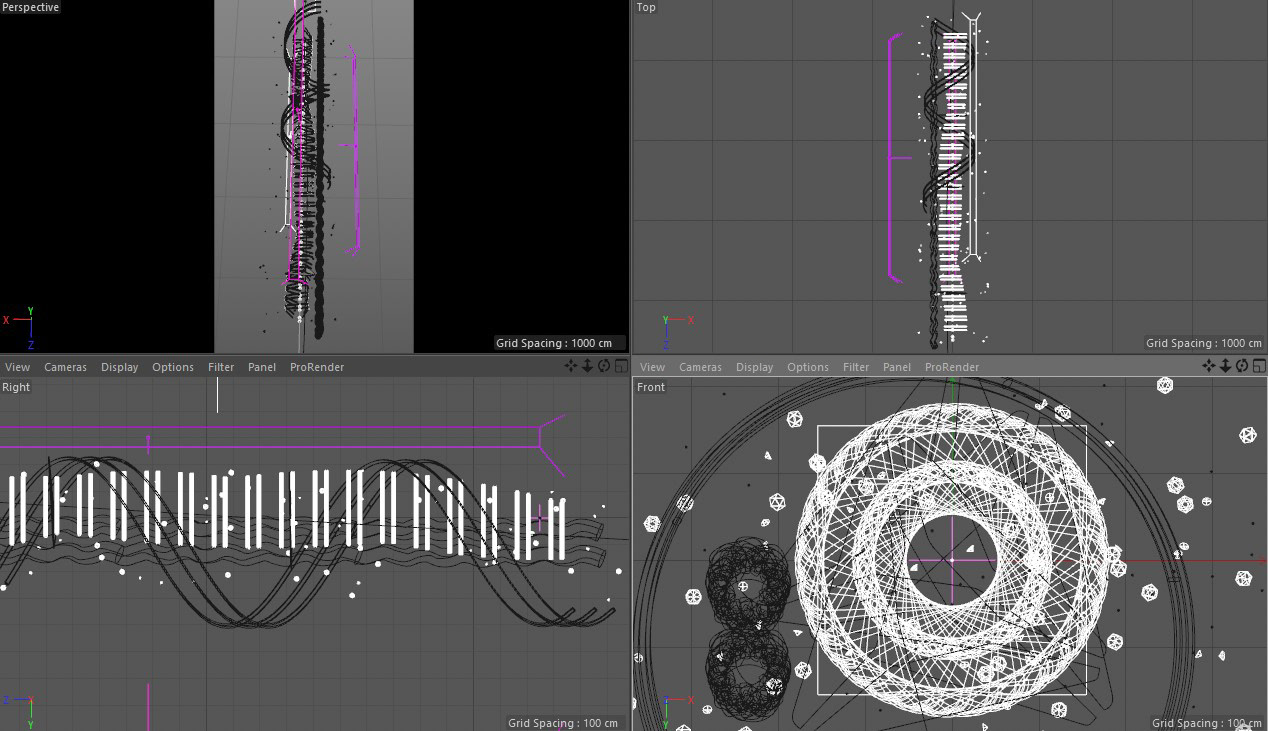This screenshot has height=731, width=1268.
Task: Click the Front viewport label
Action: (651, 387)
